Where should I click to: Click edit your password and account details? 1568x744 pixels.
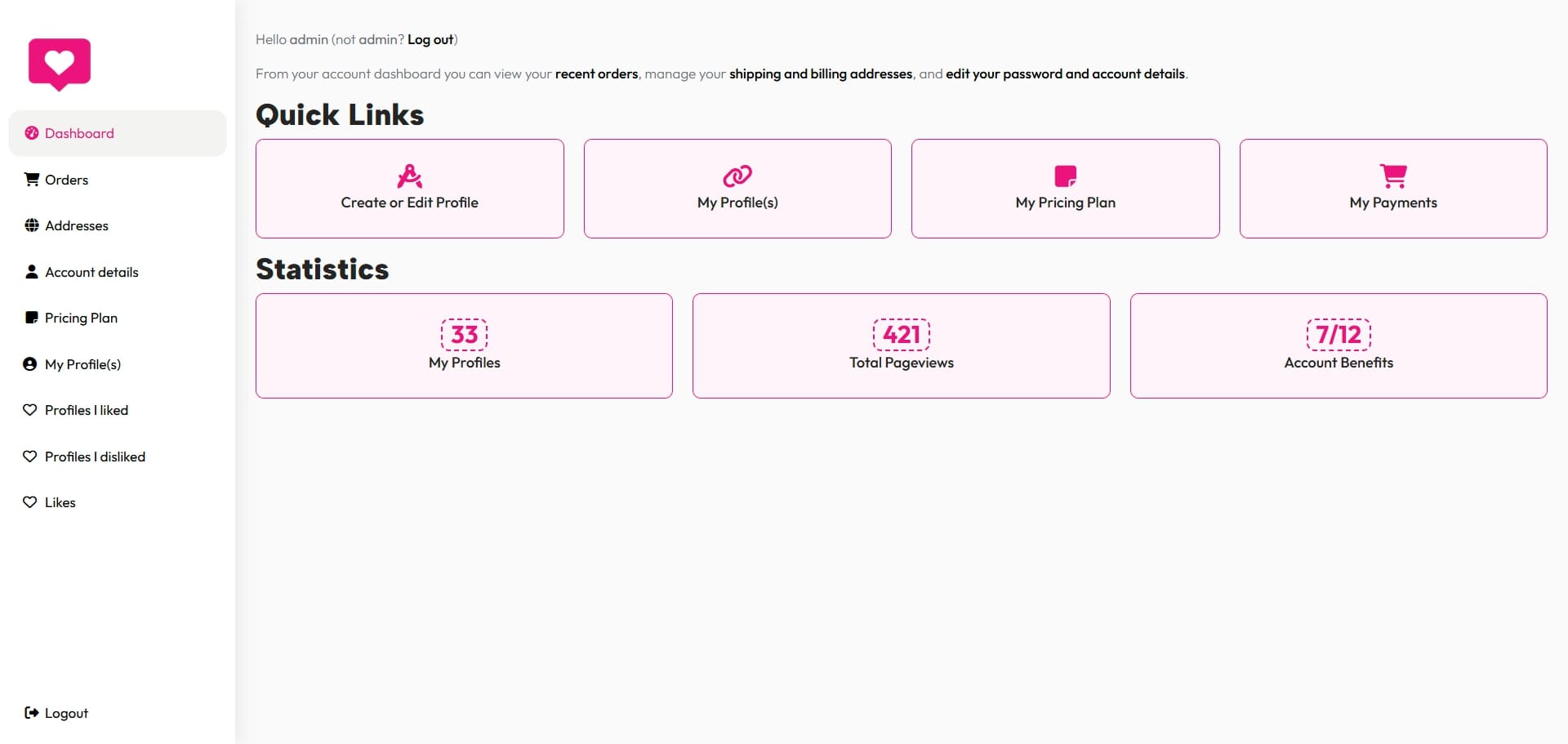coord(1064,74)
